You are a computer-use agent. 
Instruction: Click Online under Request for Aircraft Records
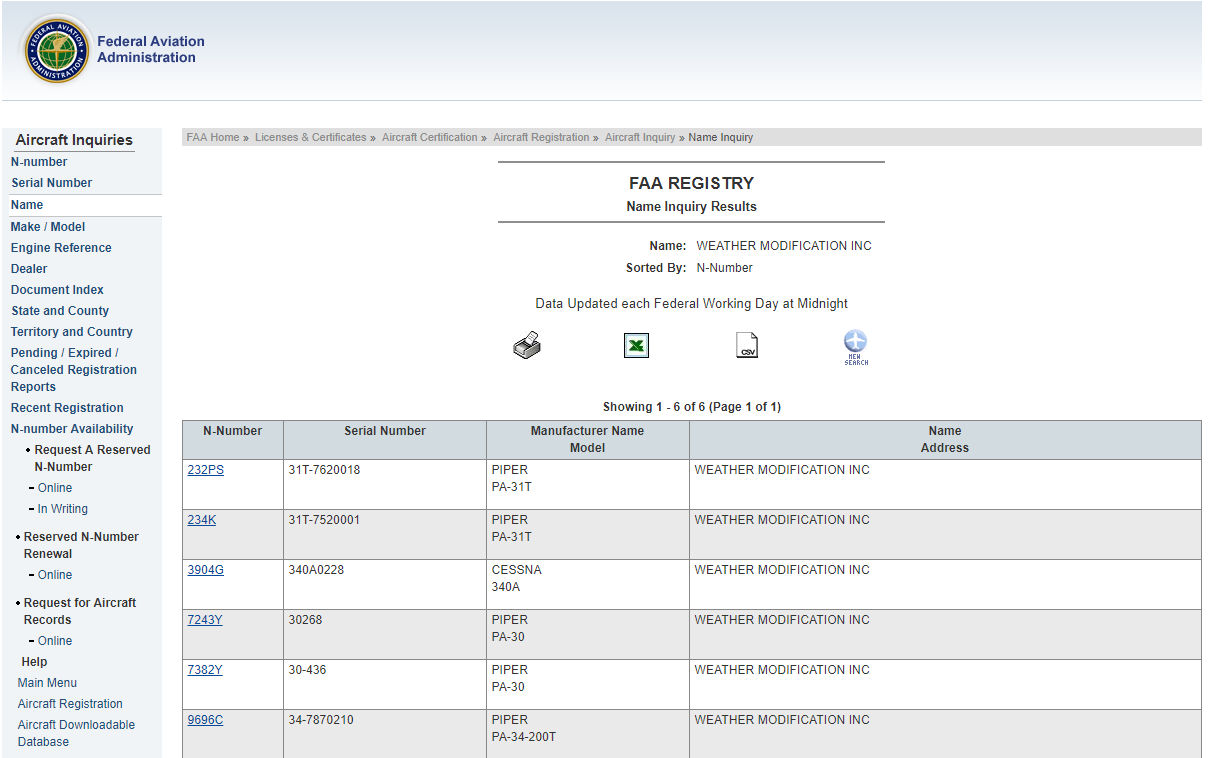pos(55,641)
